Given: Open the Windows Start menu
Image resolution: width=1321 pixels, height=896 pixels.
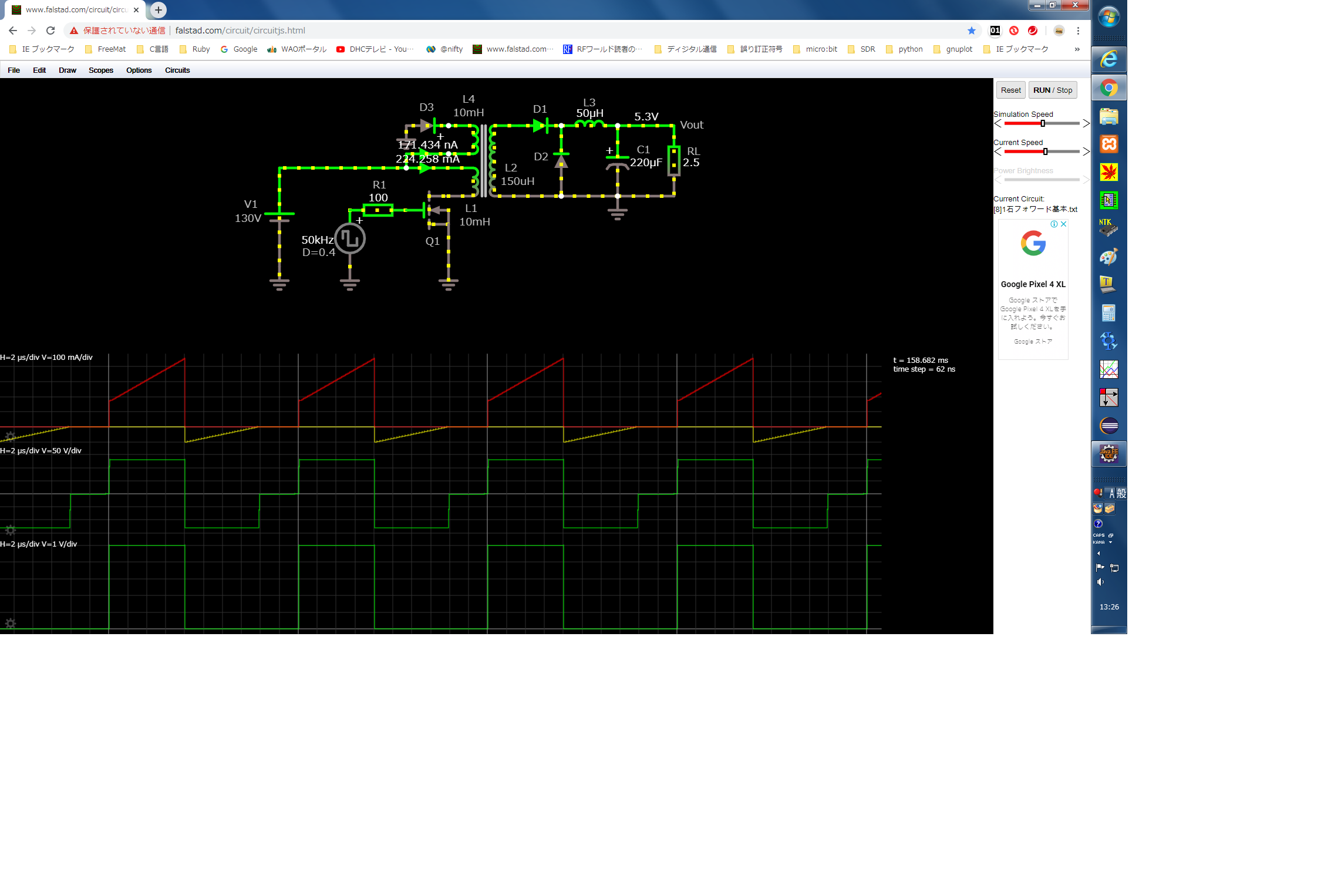Looking at the screenshot, I should click(1109, 17).
